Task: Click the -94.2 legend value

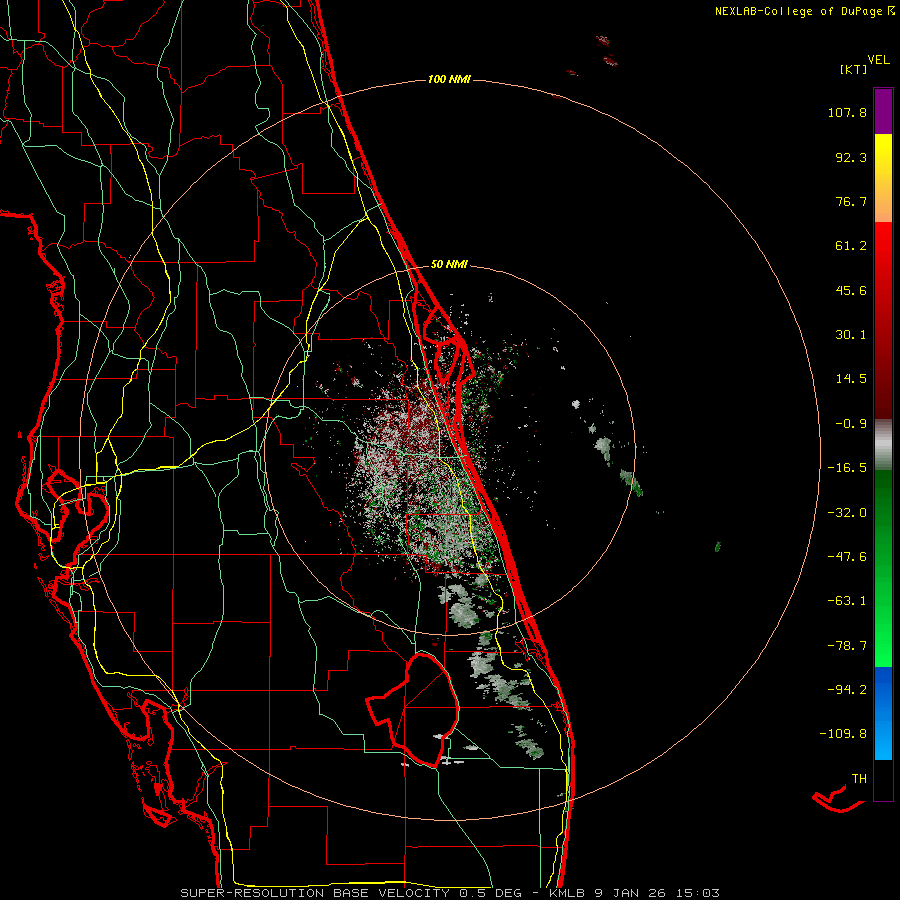Action: (847, 689)
